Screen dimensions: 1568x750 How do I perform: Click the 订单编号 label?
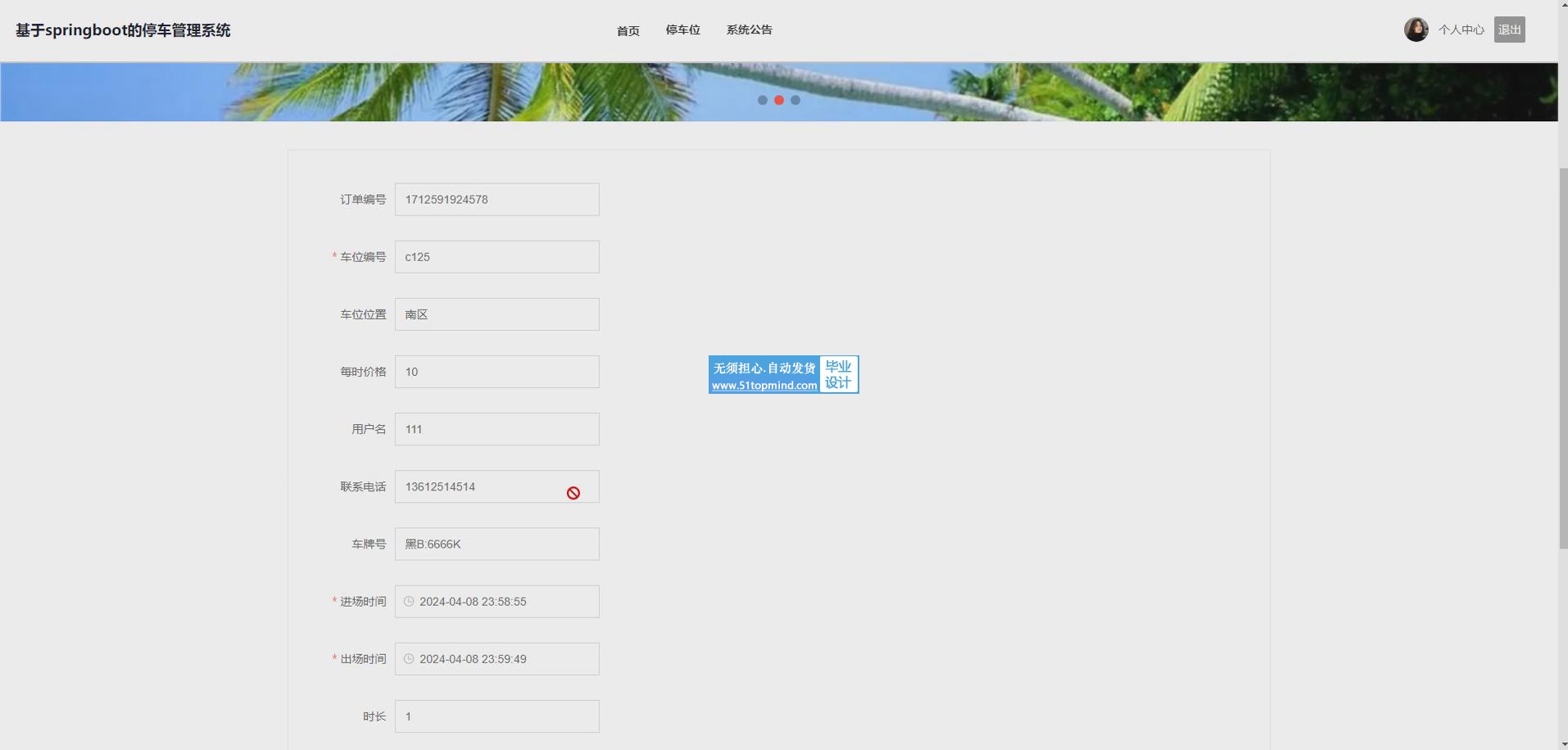coord(363,200)
